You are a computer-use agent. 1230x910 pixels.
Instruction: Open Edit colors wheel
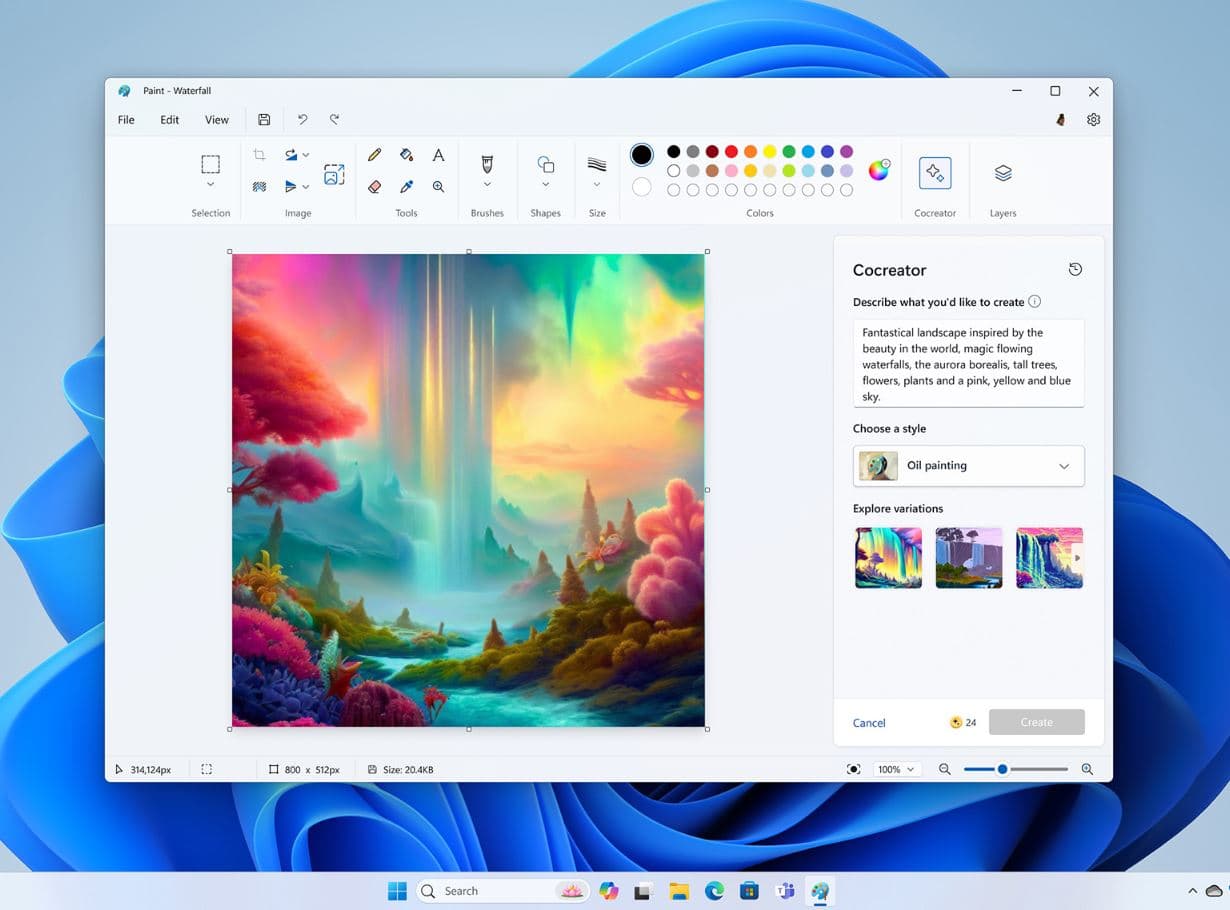click(x=878, y=170)
